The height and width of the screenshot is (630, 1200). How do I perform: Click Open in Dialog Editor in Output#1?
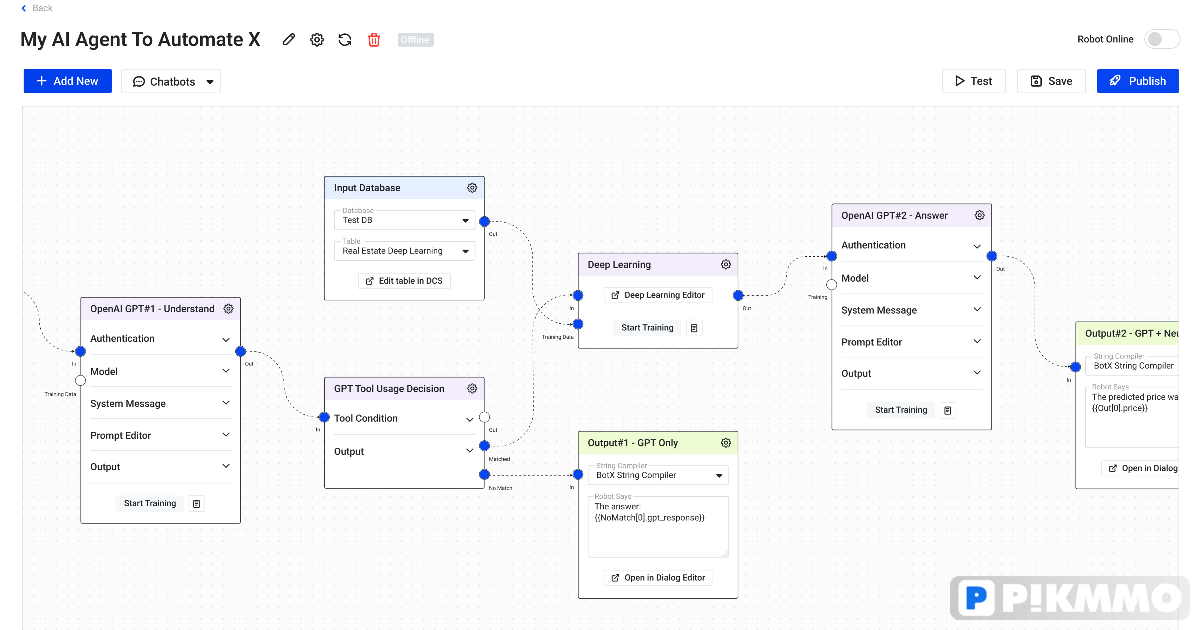tap(658, 578)
